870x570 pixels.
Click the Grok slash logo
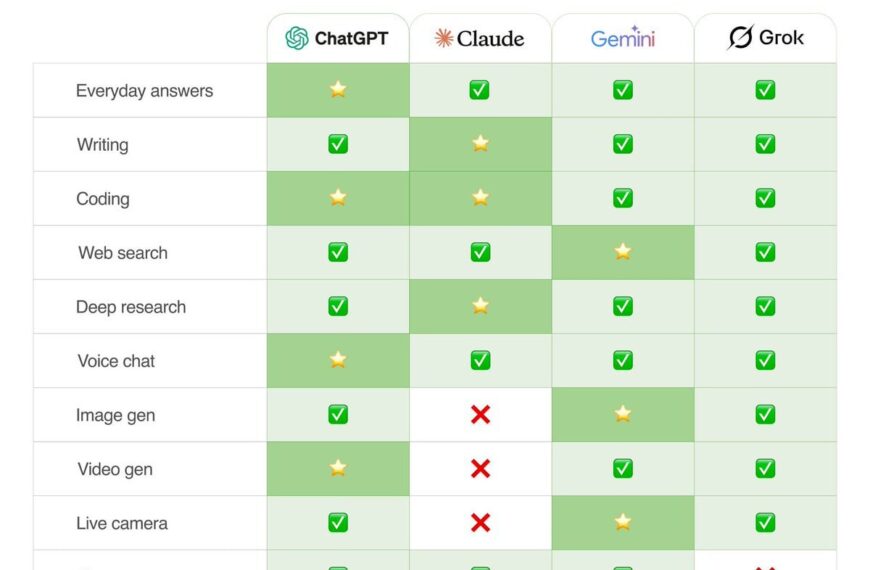pyautogui.click(x=740, y=39)
